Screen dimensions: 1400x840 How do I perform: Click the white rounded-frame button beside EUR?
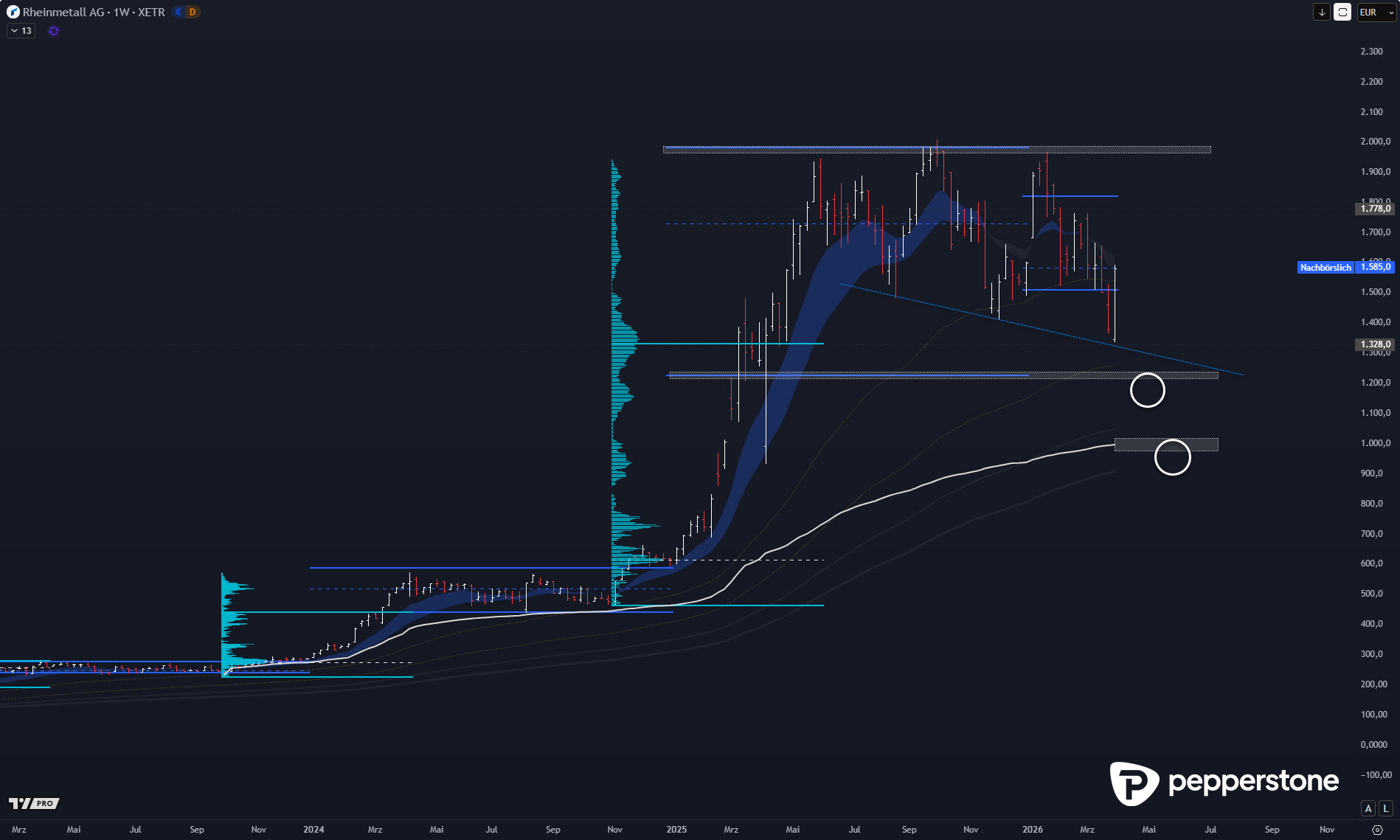coord(1342,12)
